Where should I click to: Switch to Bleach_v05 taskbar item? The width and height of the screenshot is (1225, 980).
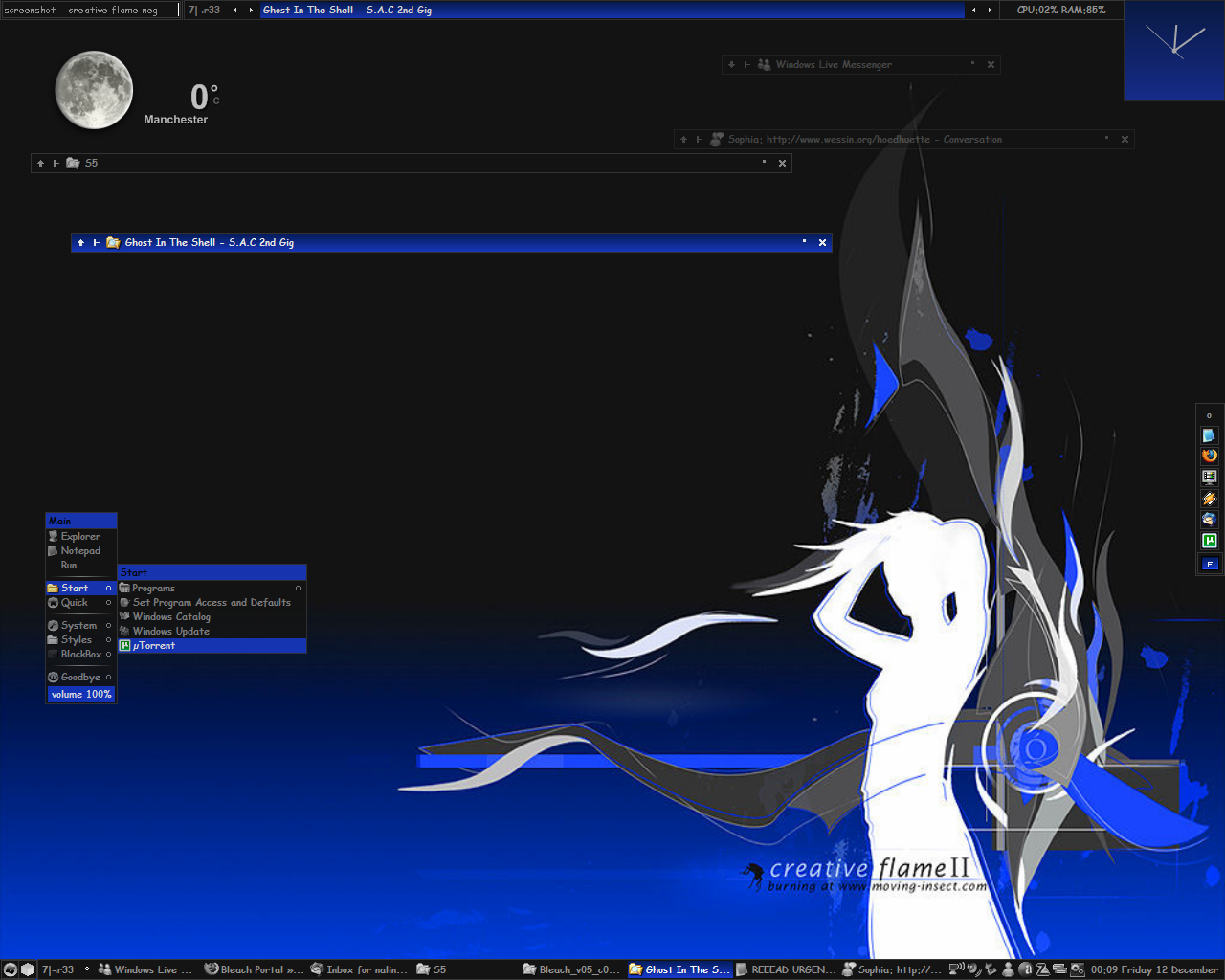coord(572,969)
